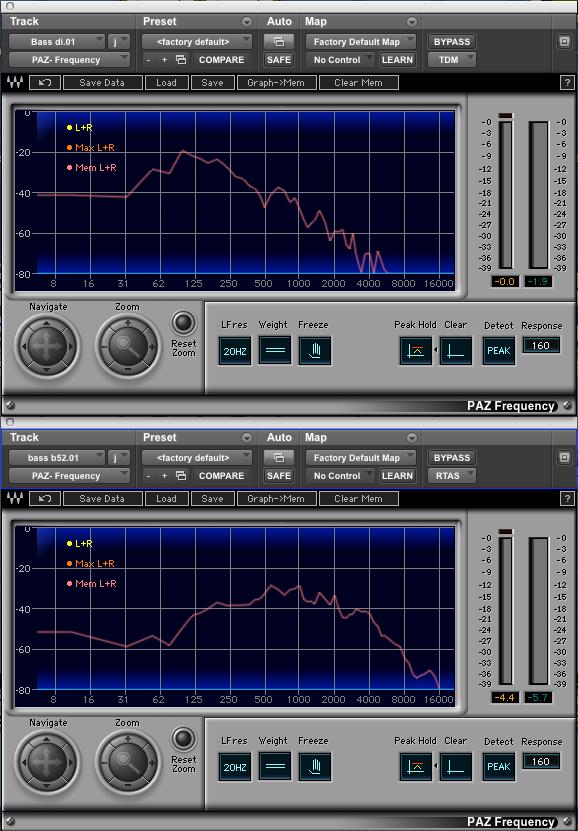Toggle Weight setting in Bass di.01 window
The width and height of the screenshot is (578, 831).
[x=274, y=350]
